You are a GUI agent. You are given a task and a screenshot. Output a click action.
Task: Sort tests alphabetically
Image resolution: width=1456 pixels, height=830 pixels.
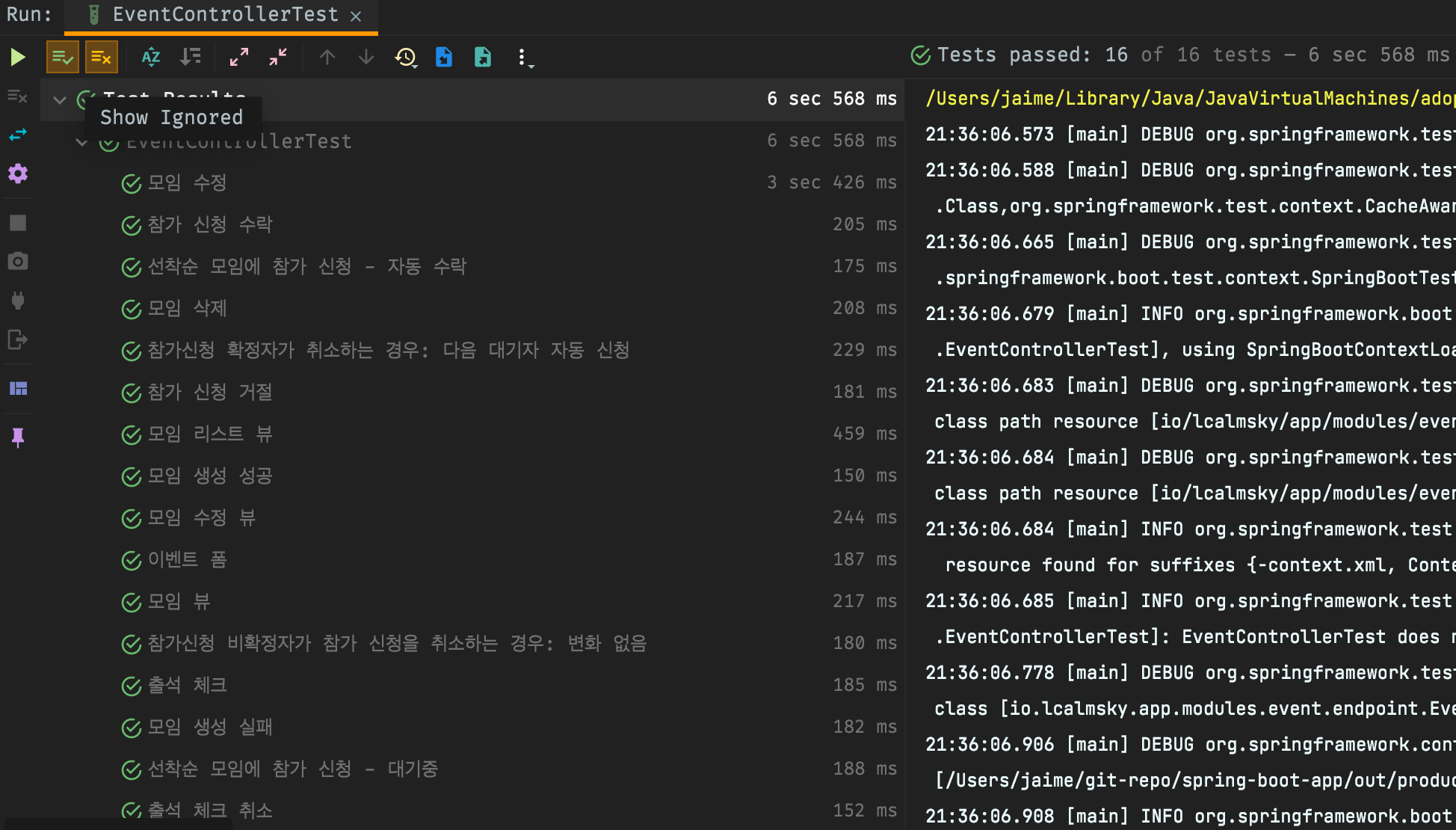tap(151, 58)
